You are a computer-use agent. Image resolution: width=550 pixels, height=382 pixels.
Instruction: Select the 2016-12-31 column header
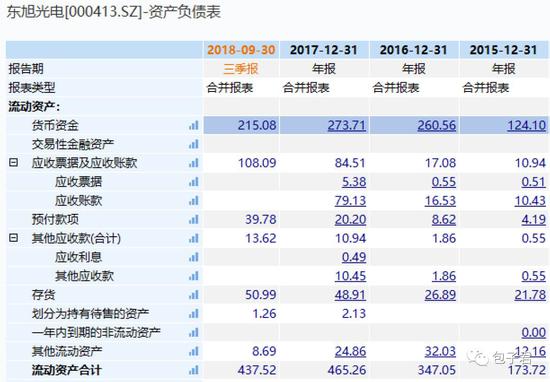414,50
